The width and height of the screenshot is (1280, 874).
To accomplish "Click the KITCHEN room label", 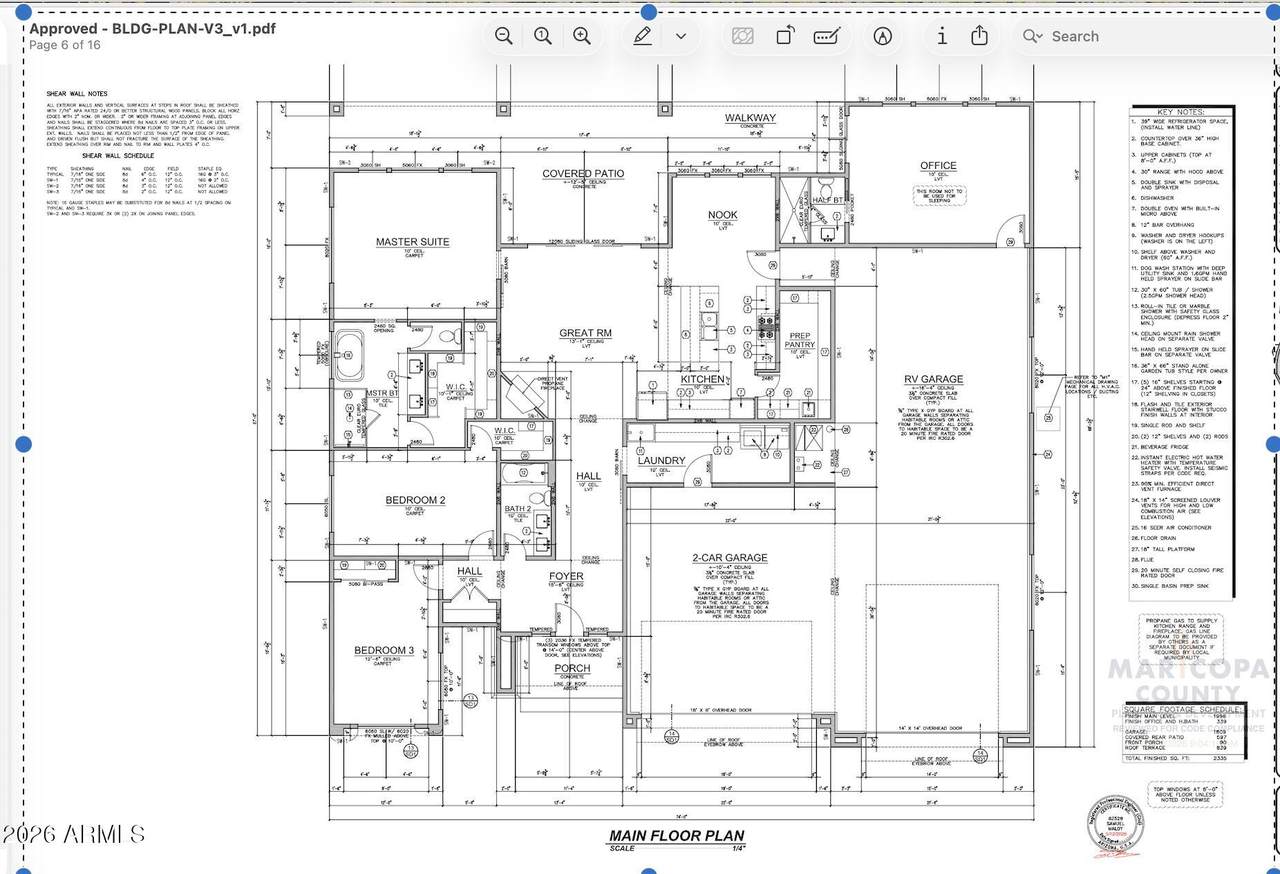I will pyautogui.click(x=703, y=380).
